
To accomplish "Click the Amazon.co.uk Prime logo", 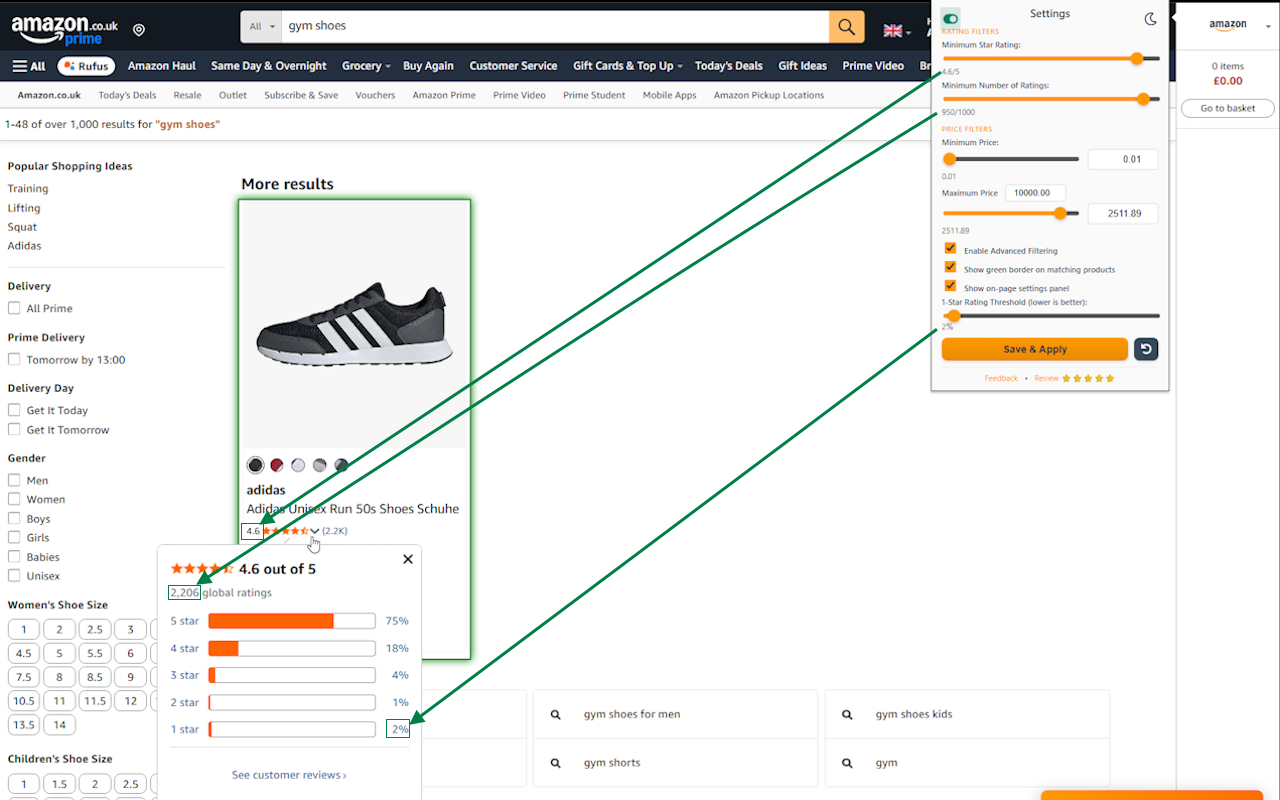I will tap(64, 30).
